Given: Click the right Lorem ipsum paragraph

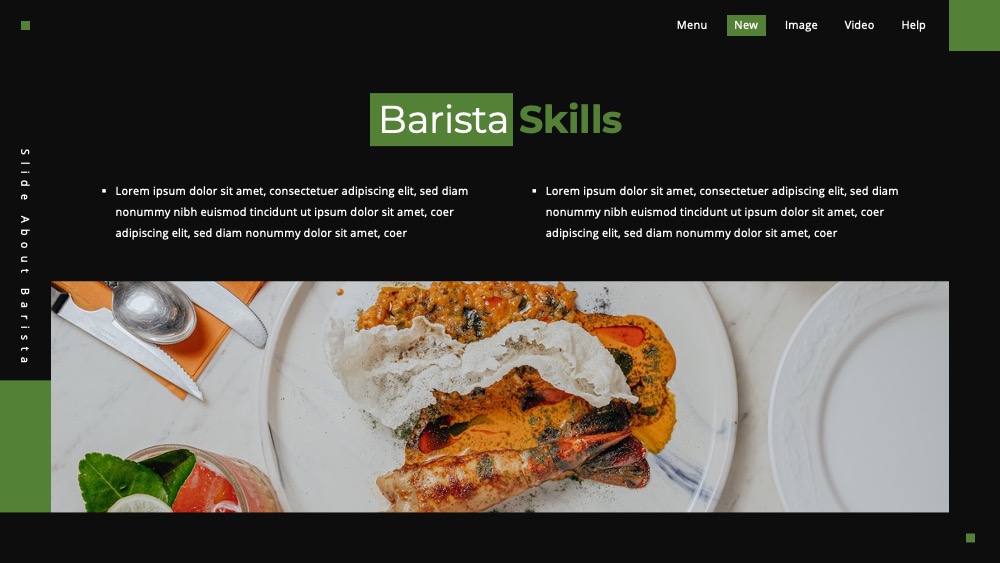Looking at the screenshot, I should [722, 212].
